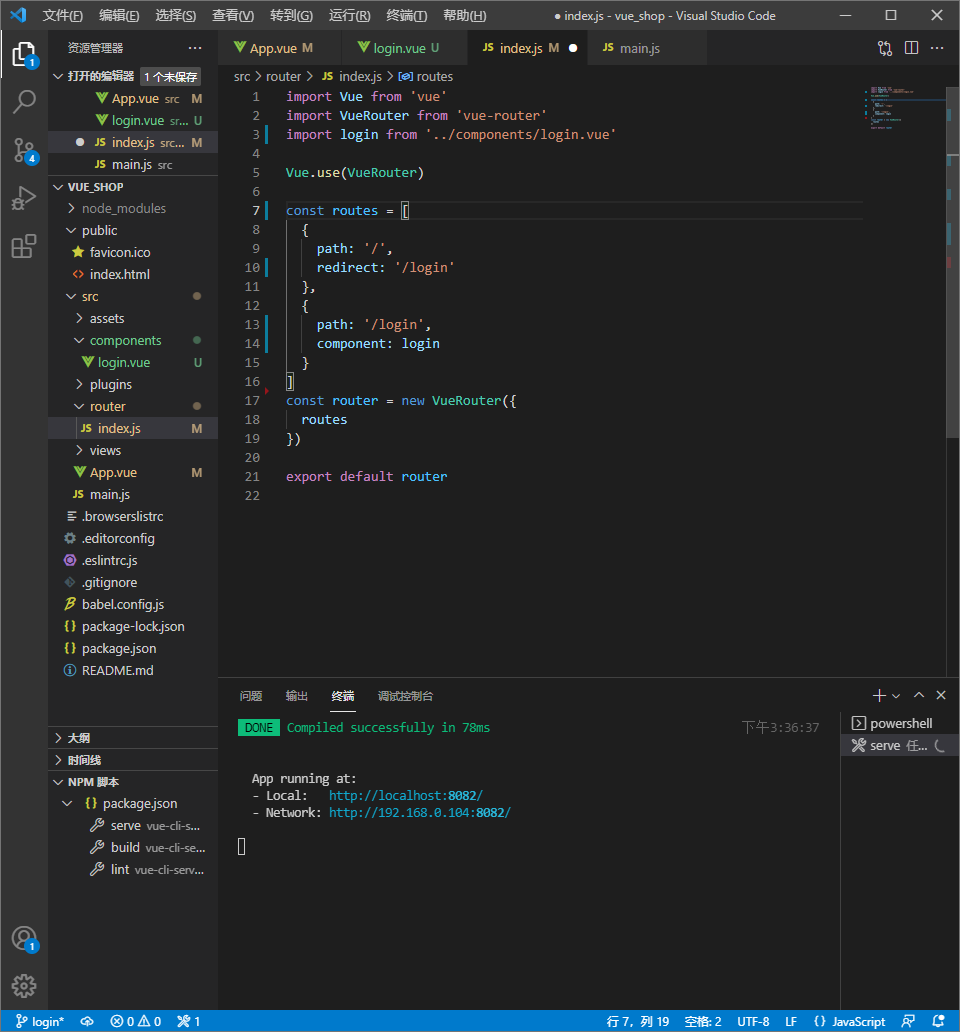Maximize the terminal panel size
960x1032 pixels.
(919, 696)
